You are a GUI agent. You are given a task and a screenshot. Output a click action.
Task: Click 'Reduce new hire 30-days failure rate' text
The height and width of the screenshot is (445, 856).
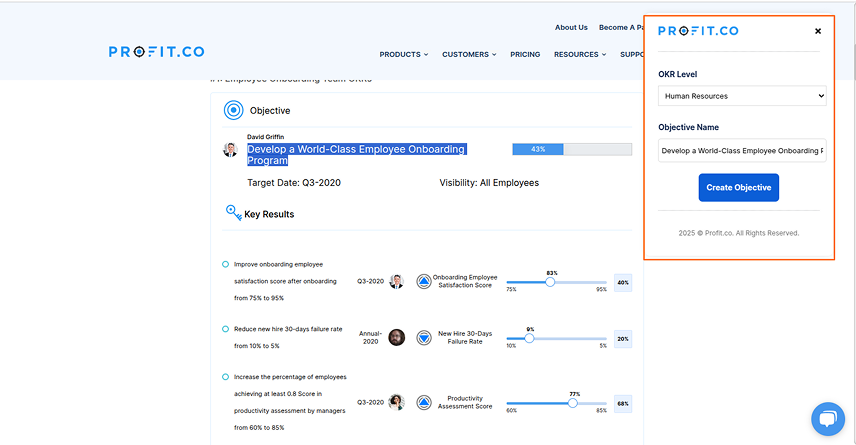pos(288,329)
